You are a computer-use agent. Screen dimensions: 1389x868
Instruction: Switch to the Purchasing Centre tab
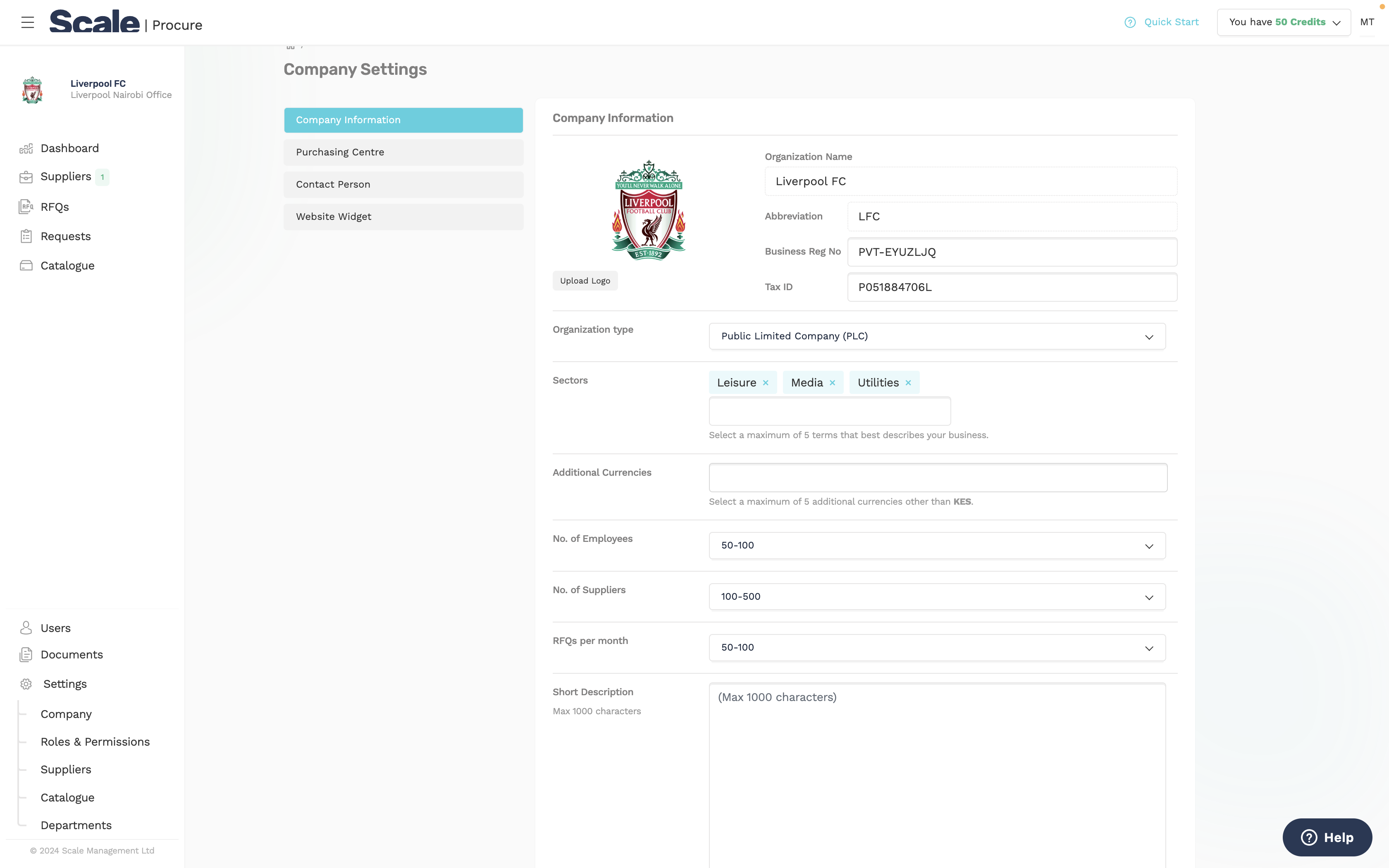point(403,152)
